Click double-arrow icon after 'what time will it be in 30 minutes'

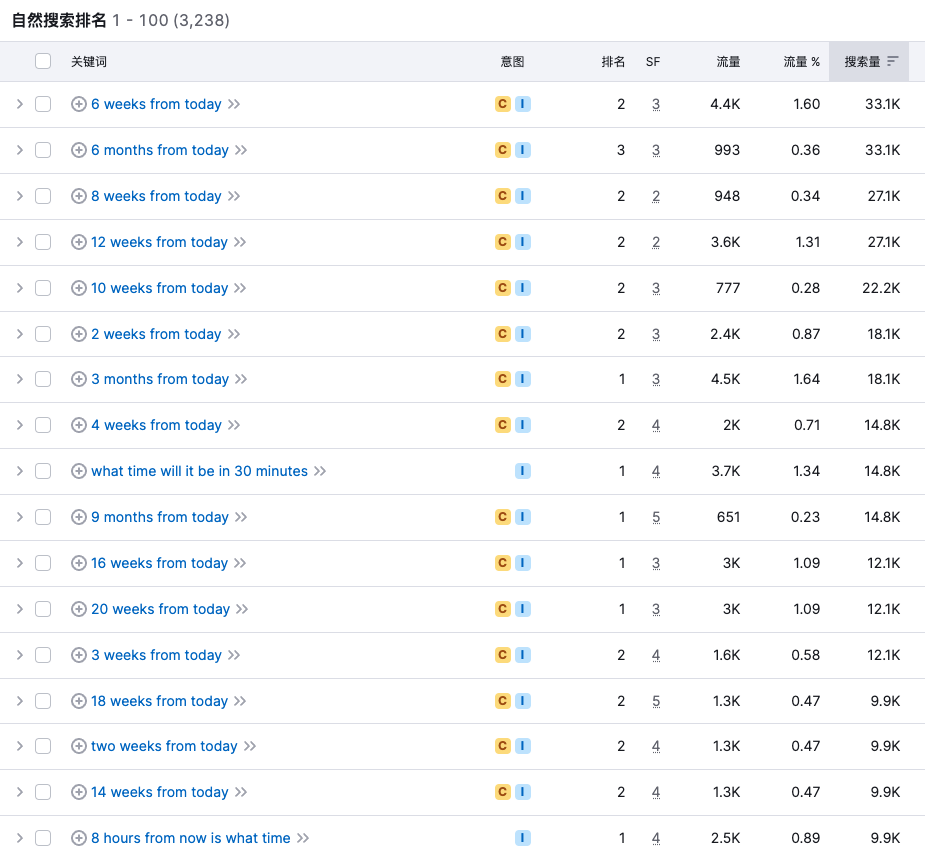click(x=320, y=471)
